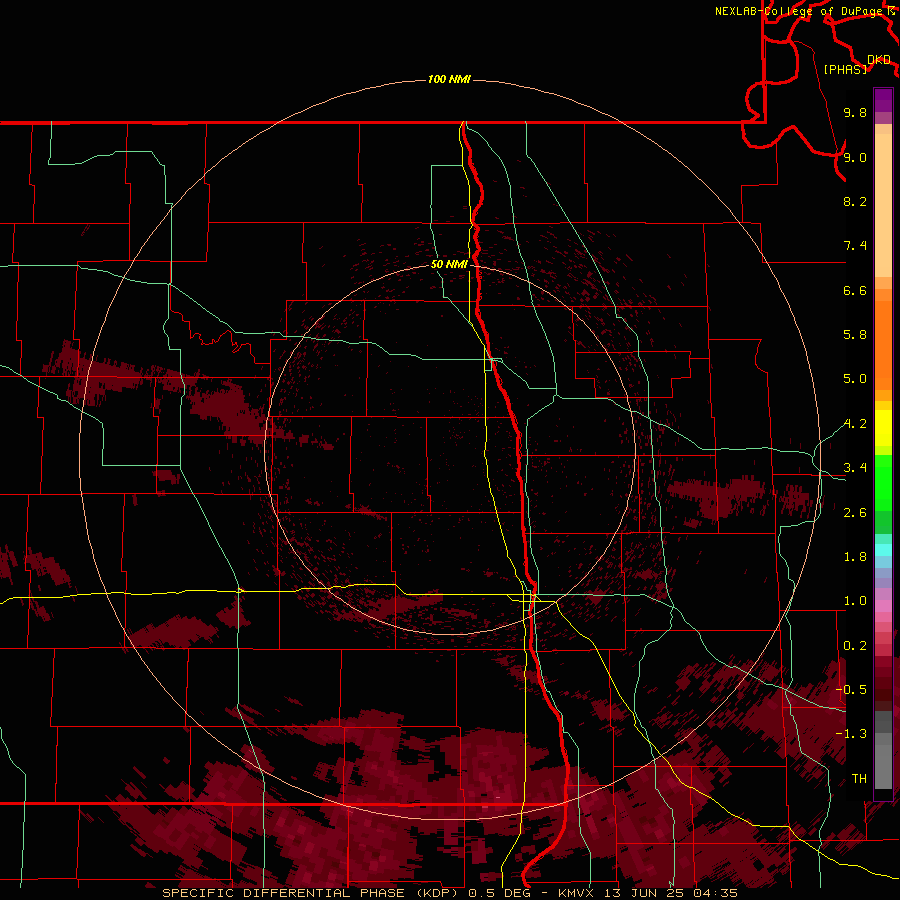Click the 5.0 scale value
Screen dimensions: 900x900
point(855,379)
